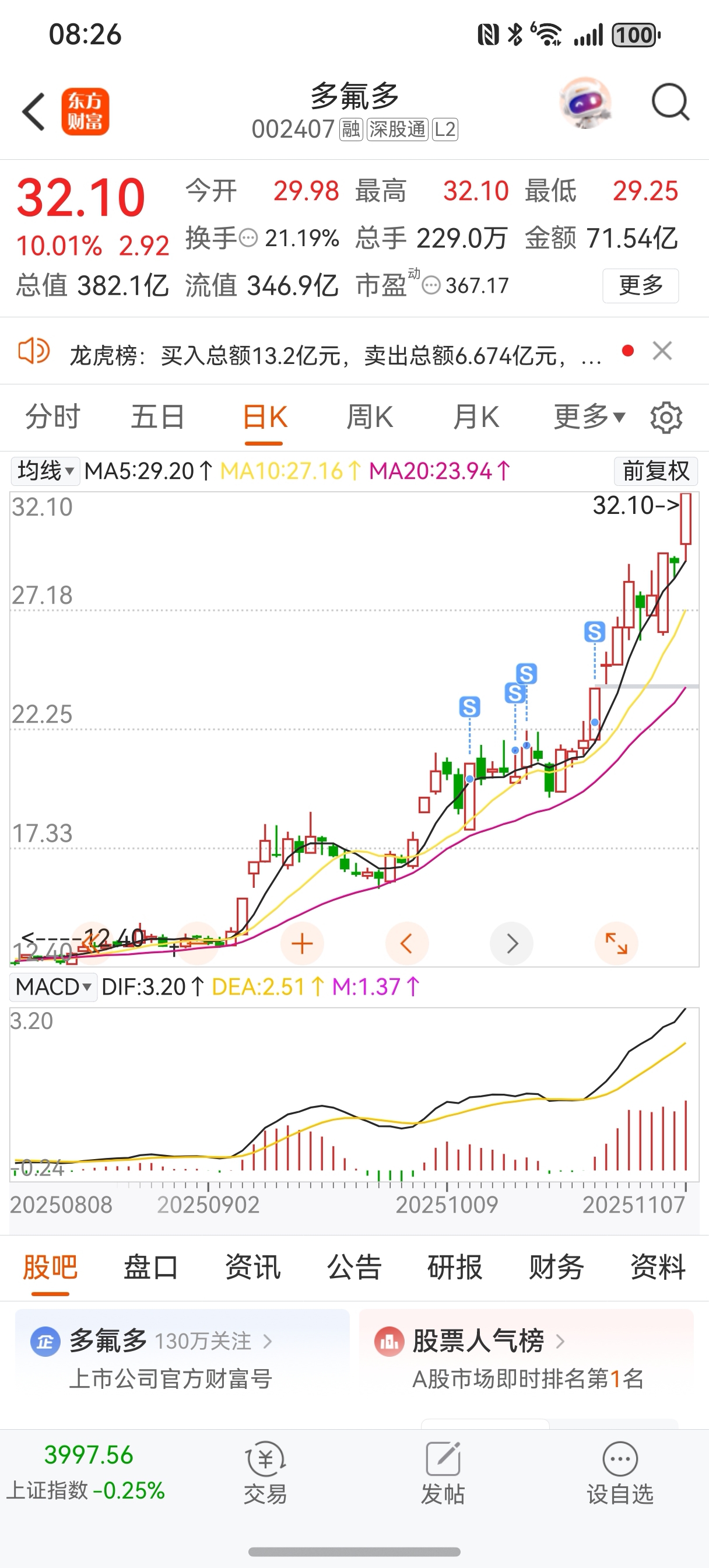
Task: Switch to 五日 chart tab
Action: tap(158, 417)
